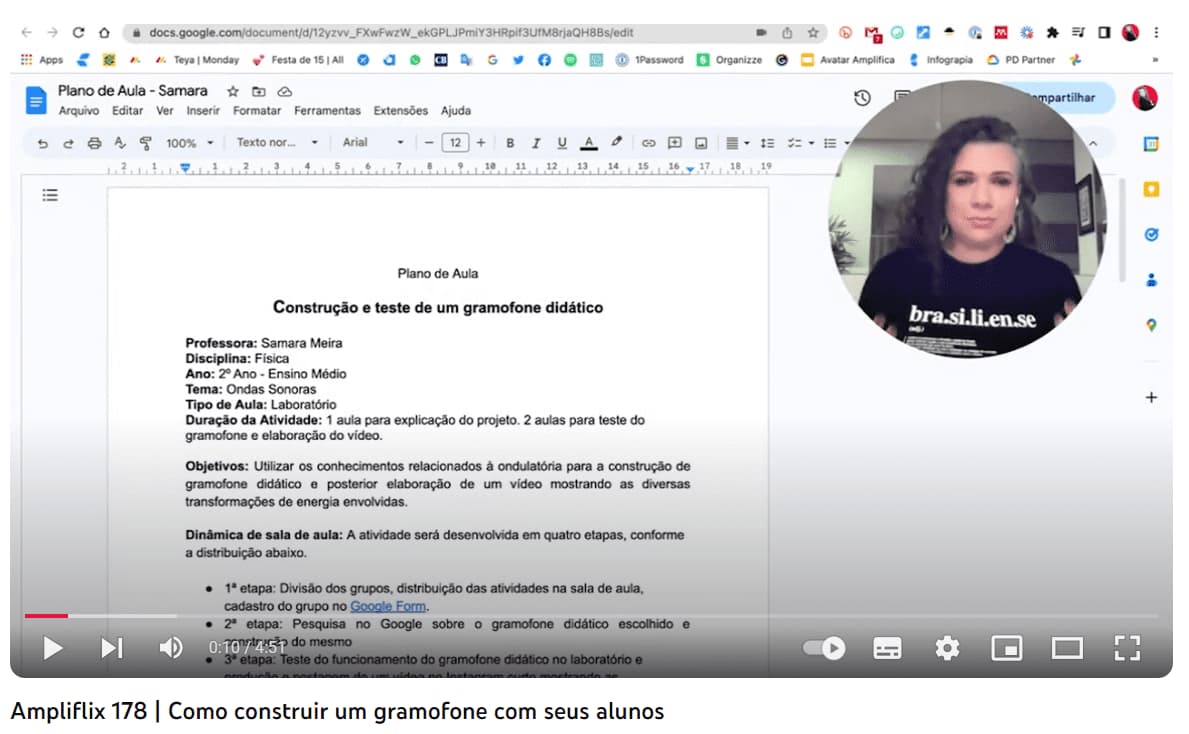Toggle theater mode view
This screenshot has width=1189, height=734.
[x=1067, y=648]
